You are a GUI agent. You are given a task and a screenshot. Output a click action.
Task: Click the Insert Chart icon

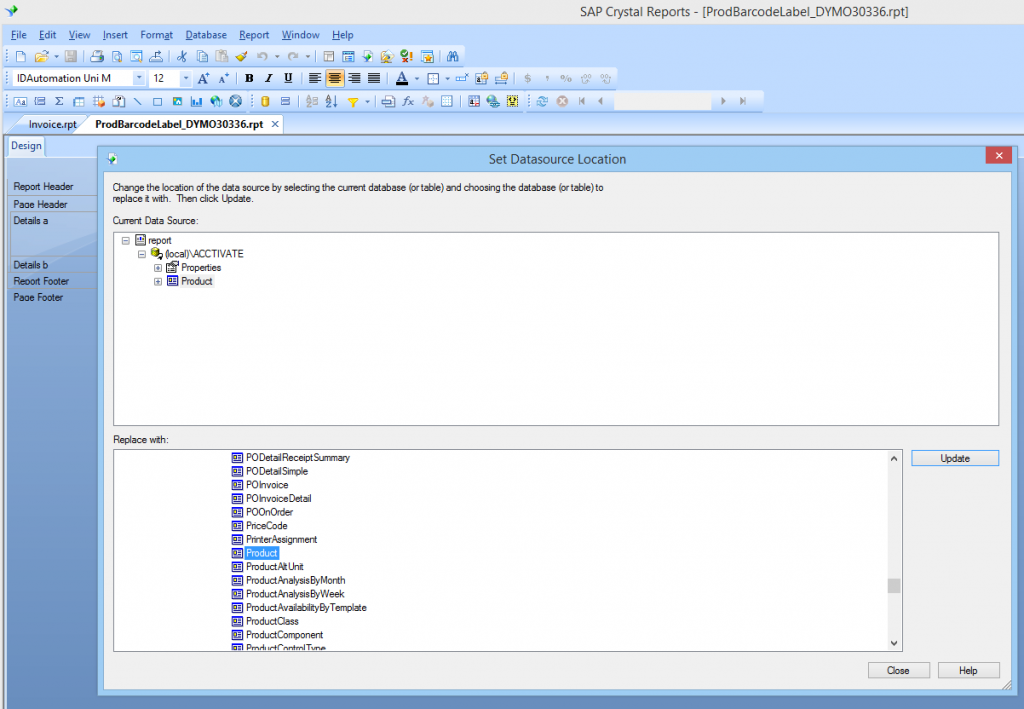pos(197,101)
